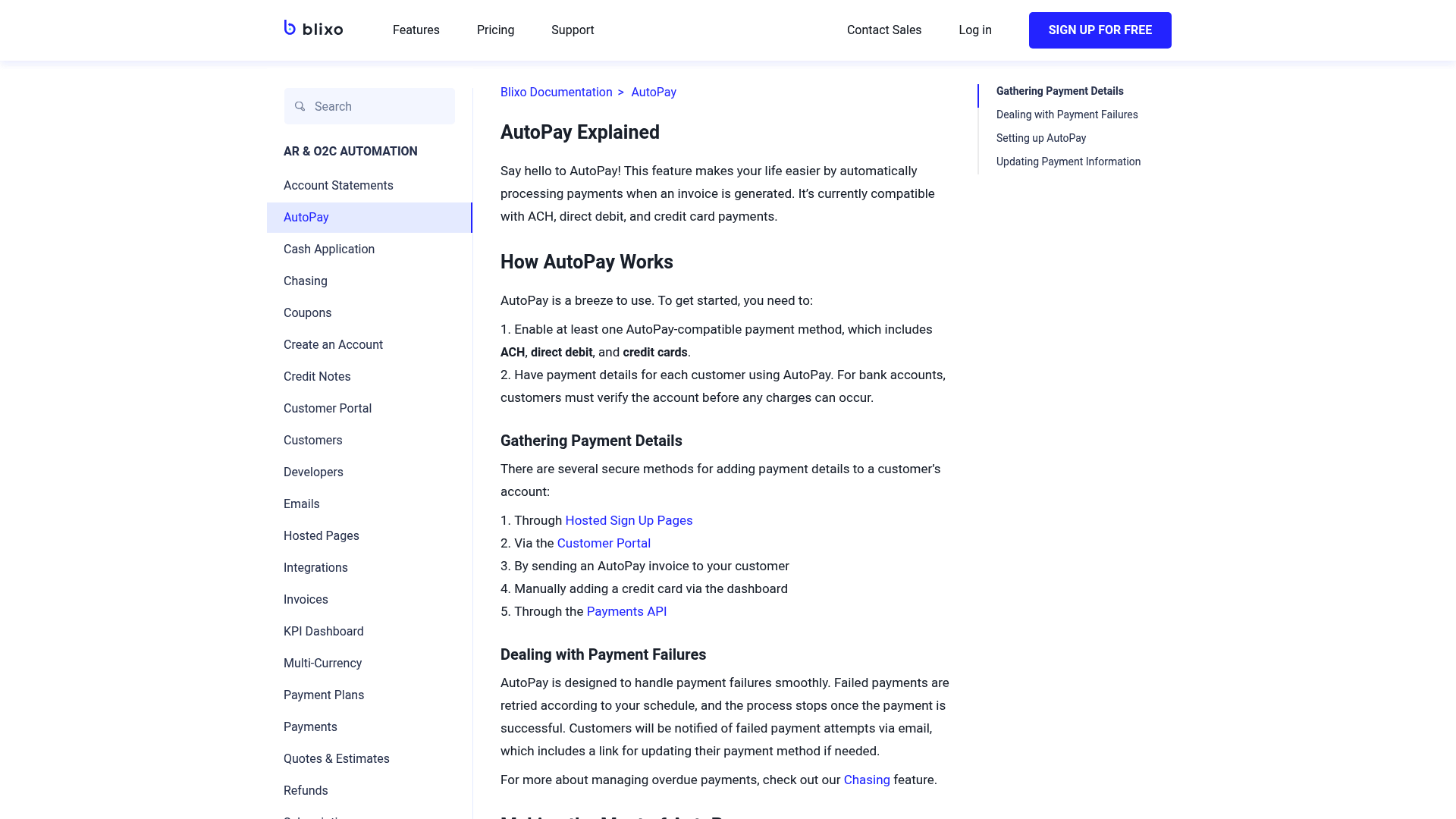Open Refunds in sidebar
This screenshot has width=1456, height=819.
[306, 791]
